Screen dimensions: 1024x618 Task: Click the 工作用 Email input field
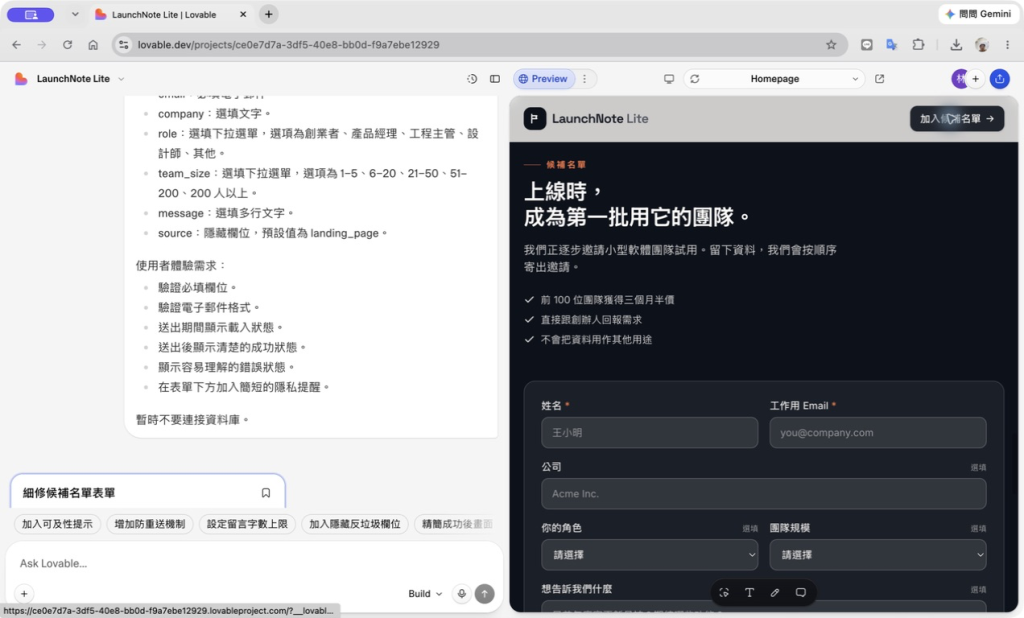pyautogui.click(x=877, y=432)
